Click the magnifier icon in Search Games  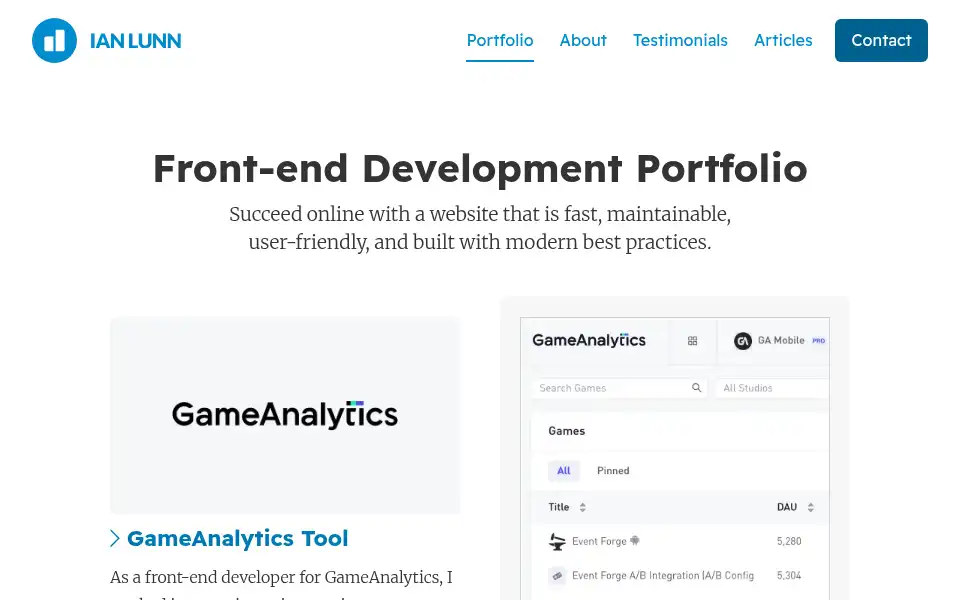coord(696,388)
